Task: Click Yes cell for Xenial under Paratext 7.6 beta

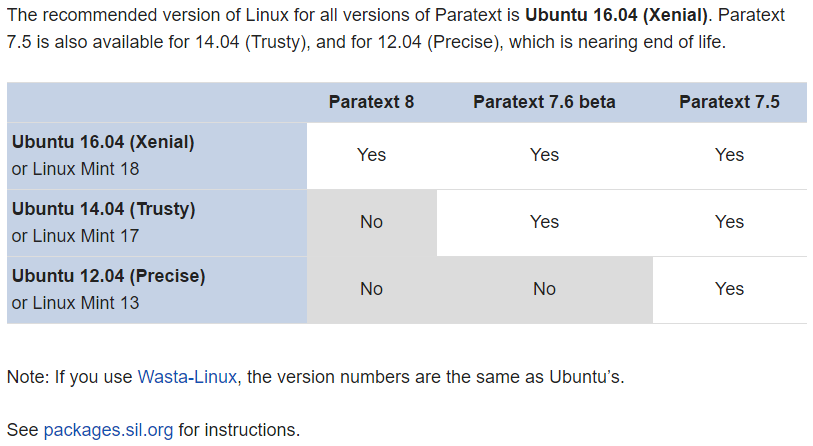Action: [x=544, y=155]
